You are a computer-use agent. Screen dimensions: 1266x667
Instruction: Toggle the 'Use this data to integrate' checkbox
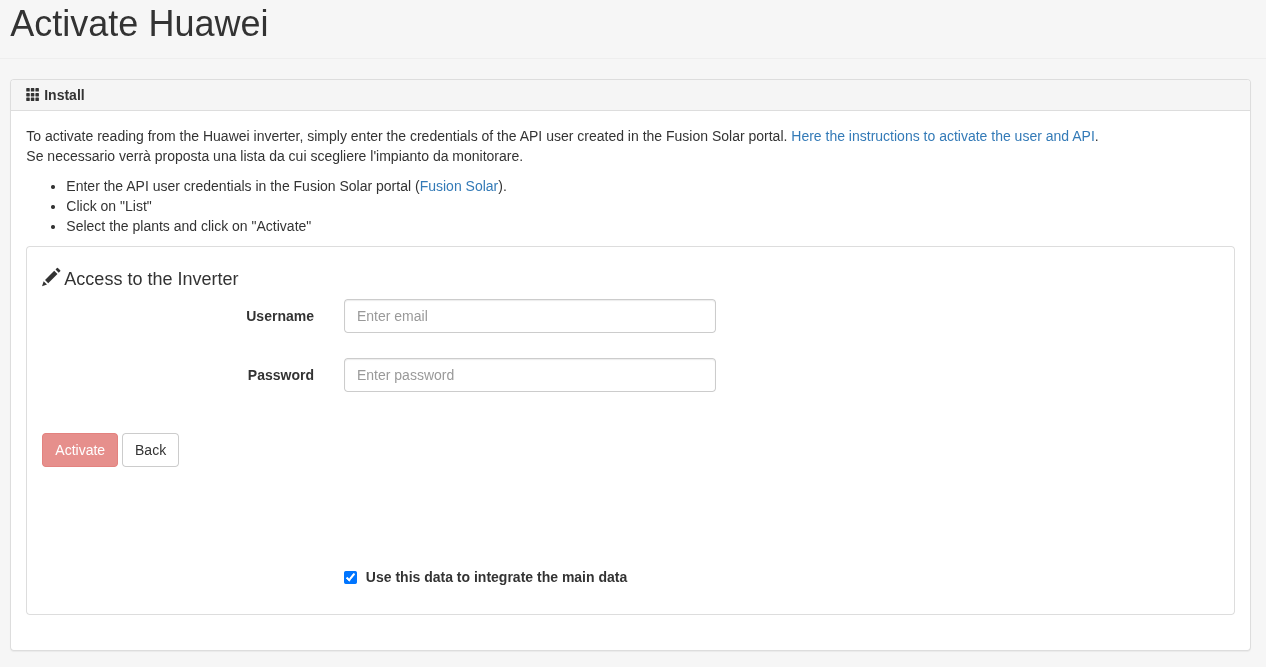[x=350, y=577]
